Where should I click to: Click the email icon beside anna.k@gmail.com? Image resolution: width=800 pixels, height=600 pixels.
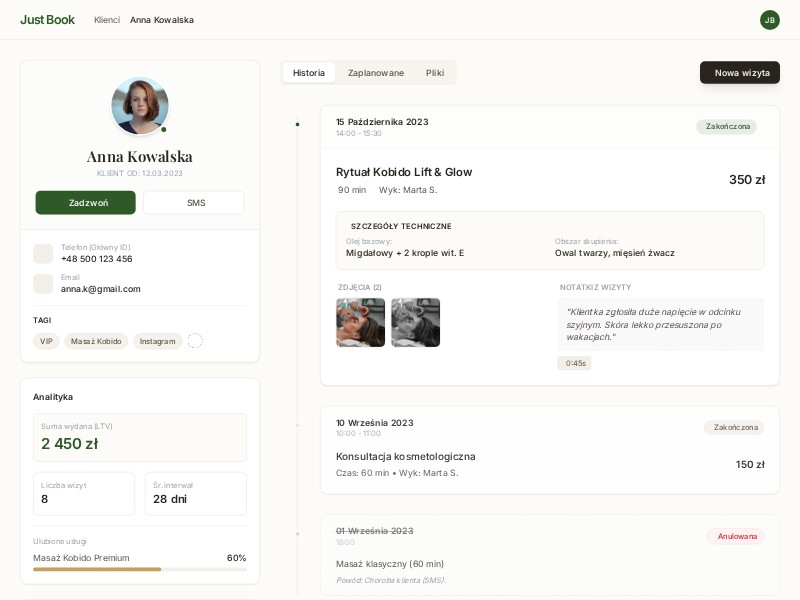click(x=43, y=283)
